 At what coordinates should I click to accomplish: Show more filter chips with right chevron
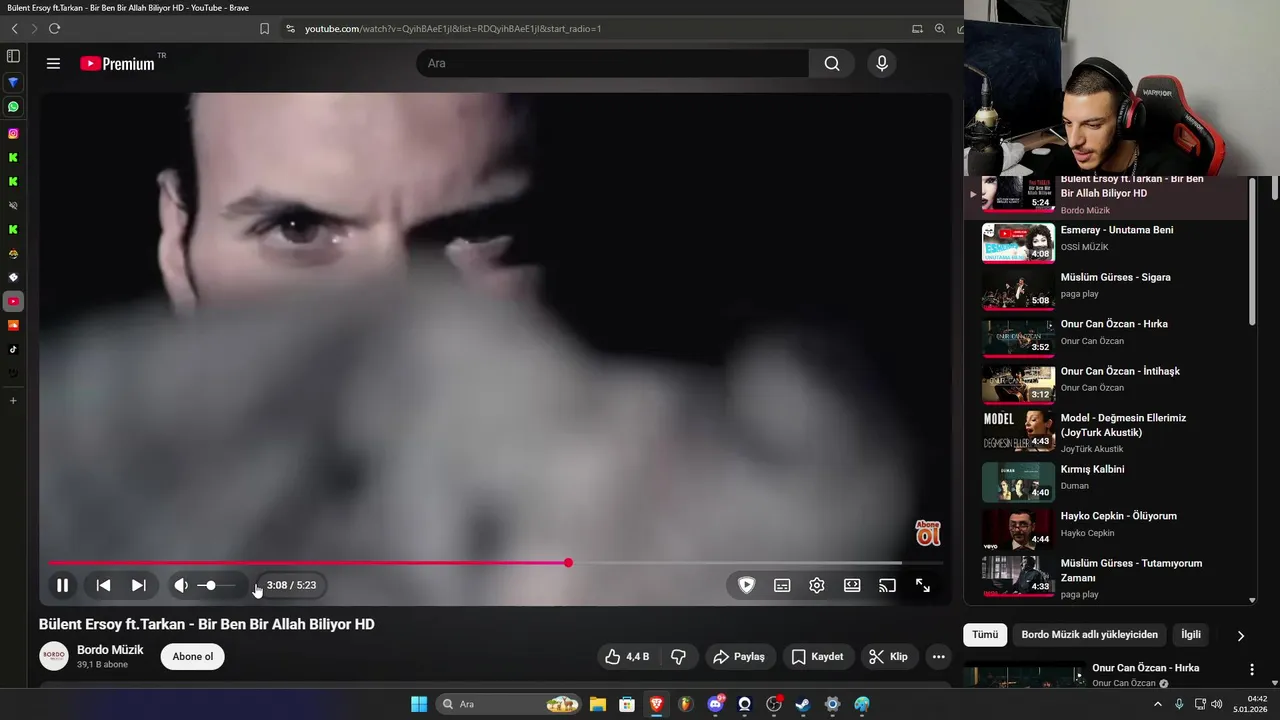[1241, 635]
